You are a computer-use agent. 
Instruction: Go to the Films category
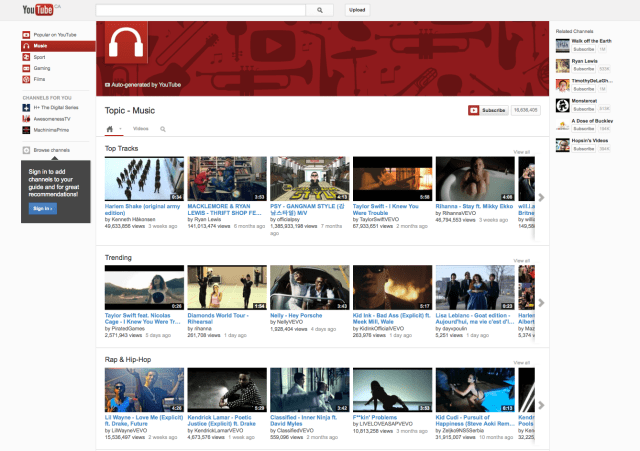coord(39,81)
